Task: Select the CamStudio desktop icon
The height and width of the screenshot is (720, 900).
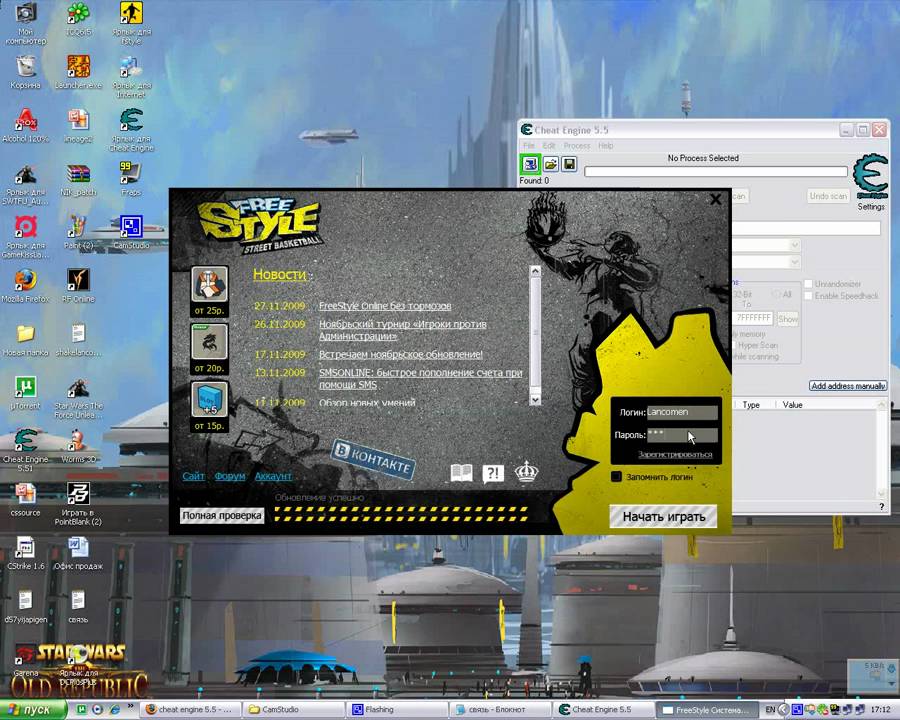Action: pos(131,232)
